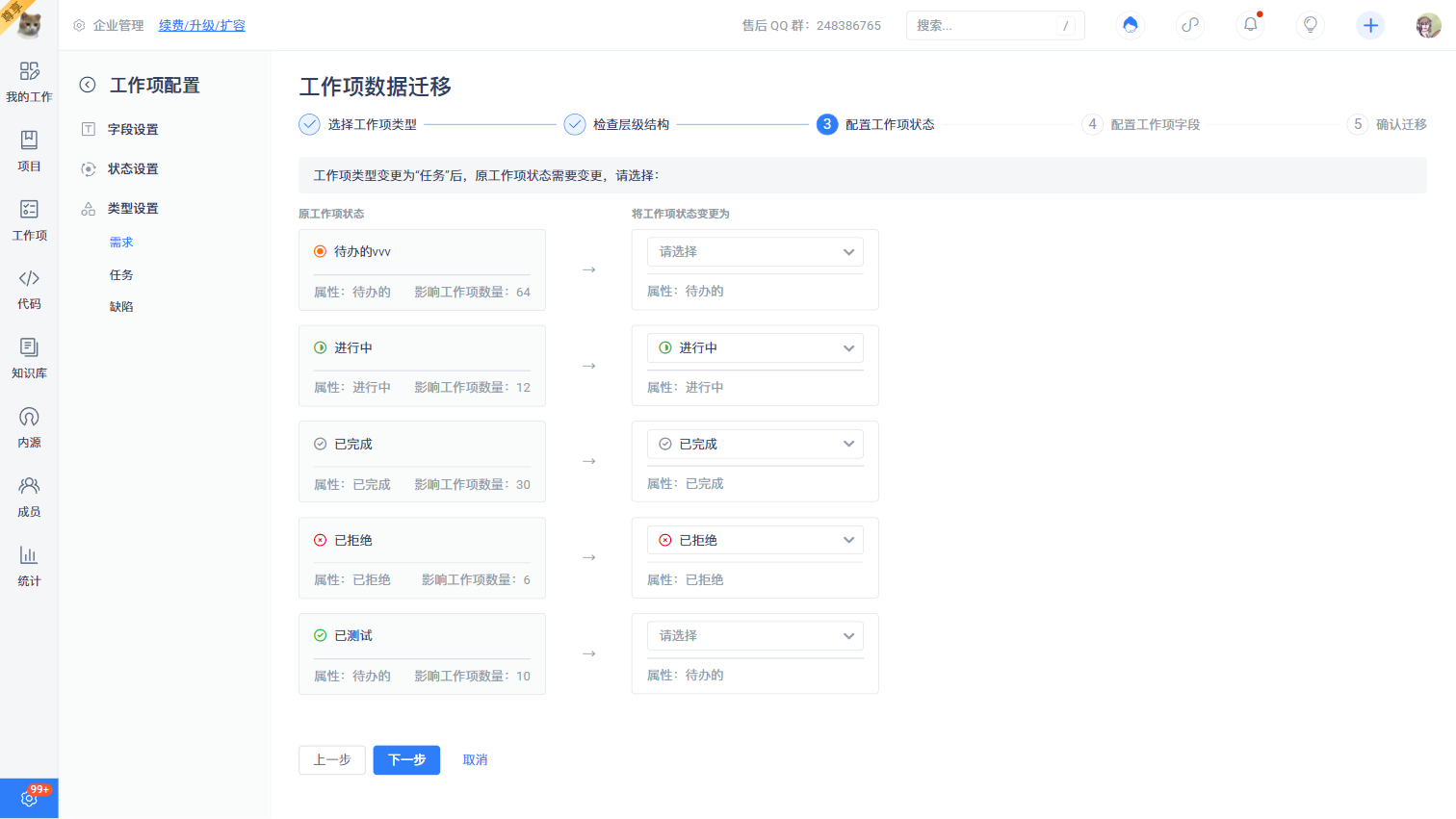Open the dropdown for 待办的vvv status mapping
The width and height of the screenshot is (1456, 819).
point(755,252)
